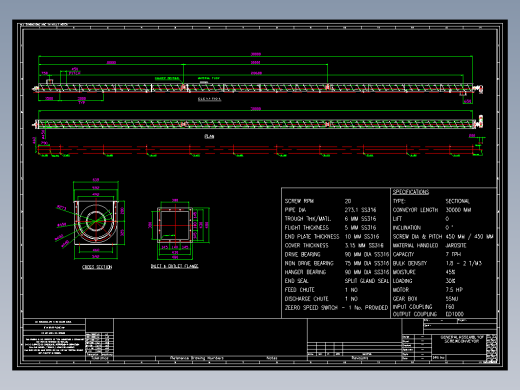Select the square inlet flange drawing
The image size is (520, 390).
click(175, 224)
